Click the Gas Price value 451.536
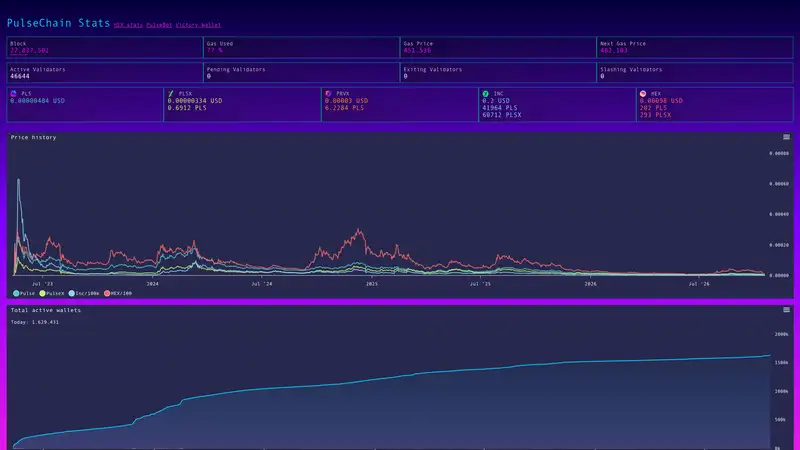Screen dimensions: 800x450 [x=417, y=51]
